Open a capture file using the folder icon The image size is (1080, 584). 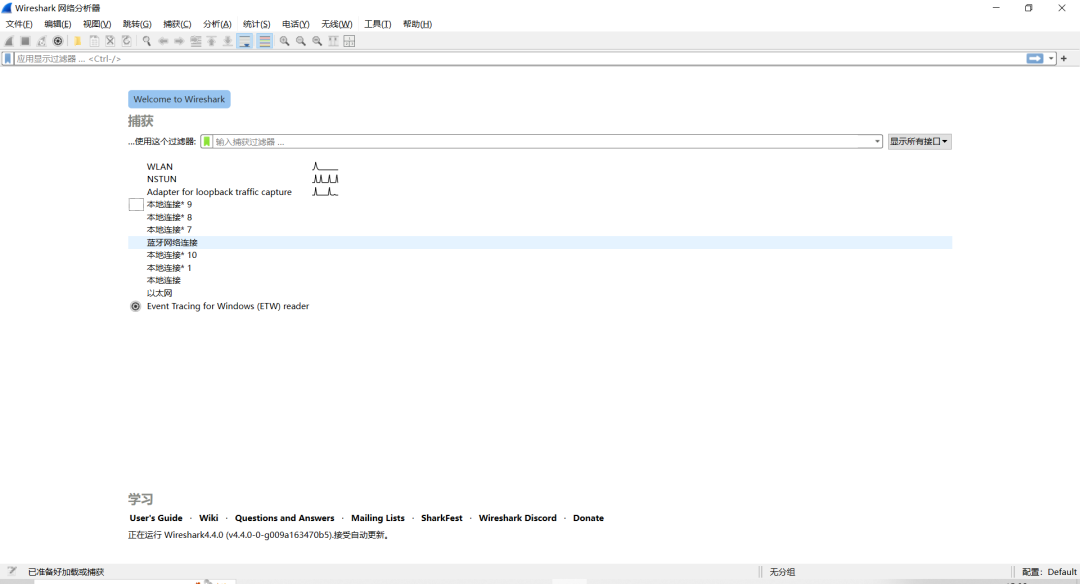tap(78, 41)
